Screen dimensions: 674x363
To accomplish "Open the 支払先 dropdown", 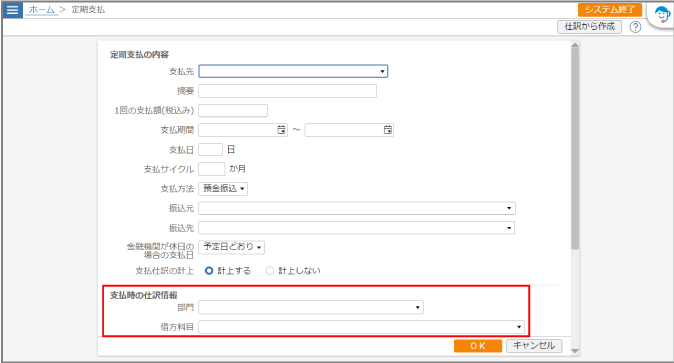I will pos(293,71).
